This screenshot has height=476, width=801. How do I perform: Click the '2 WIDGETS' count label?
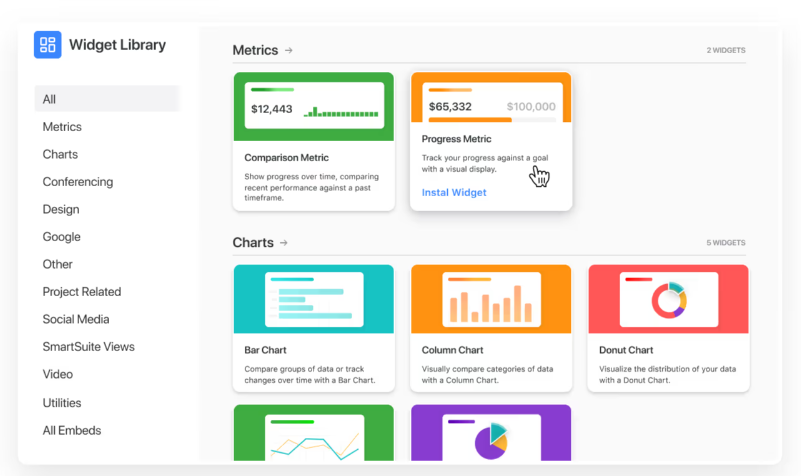[726, 50]
